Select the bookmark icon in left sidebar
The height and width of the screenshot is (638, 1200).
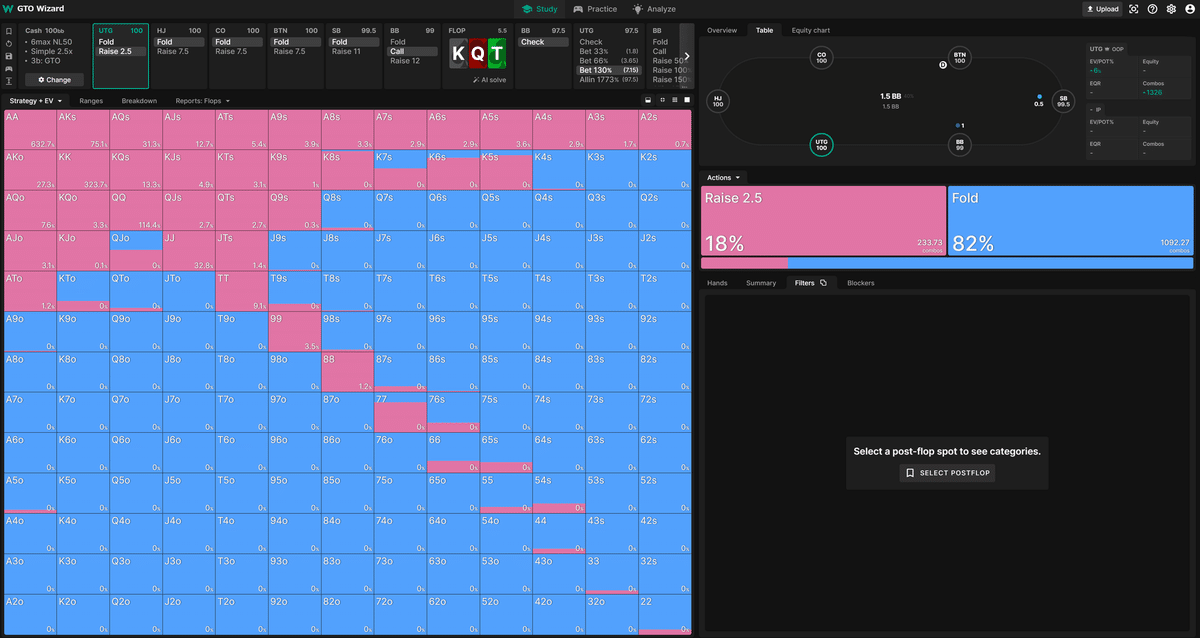pyautogui.click(x=9, y=31)
